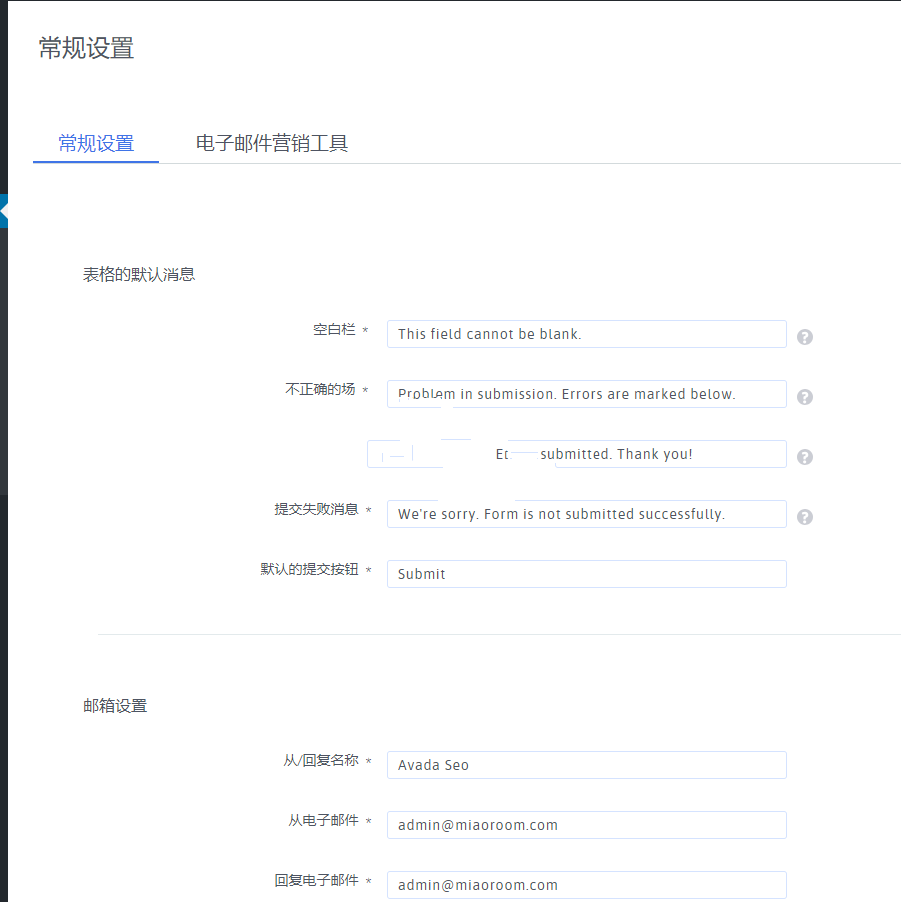Click help icon beside 不正确的场 field

(805, 397)
